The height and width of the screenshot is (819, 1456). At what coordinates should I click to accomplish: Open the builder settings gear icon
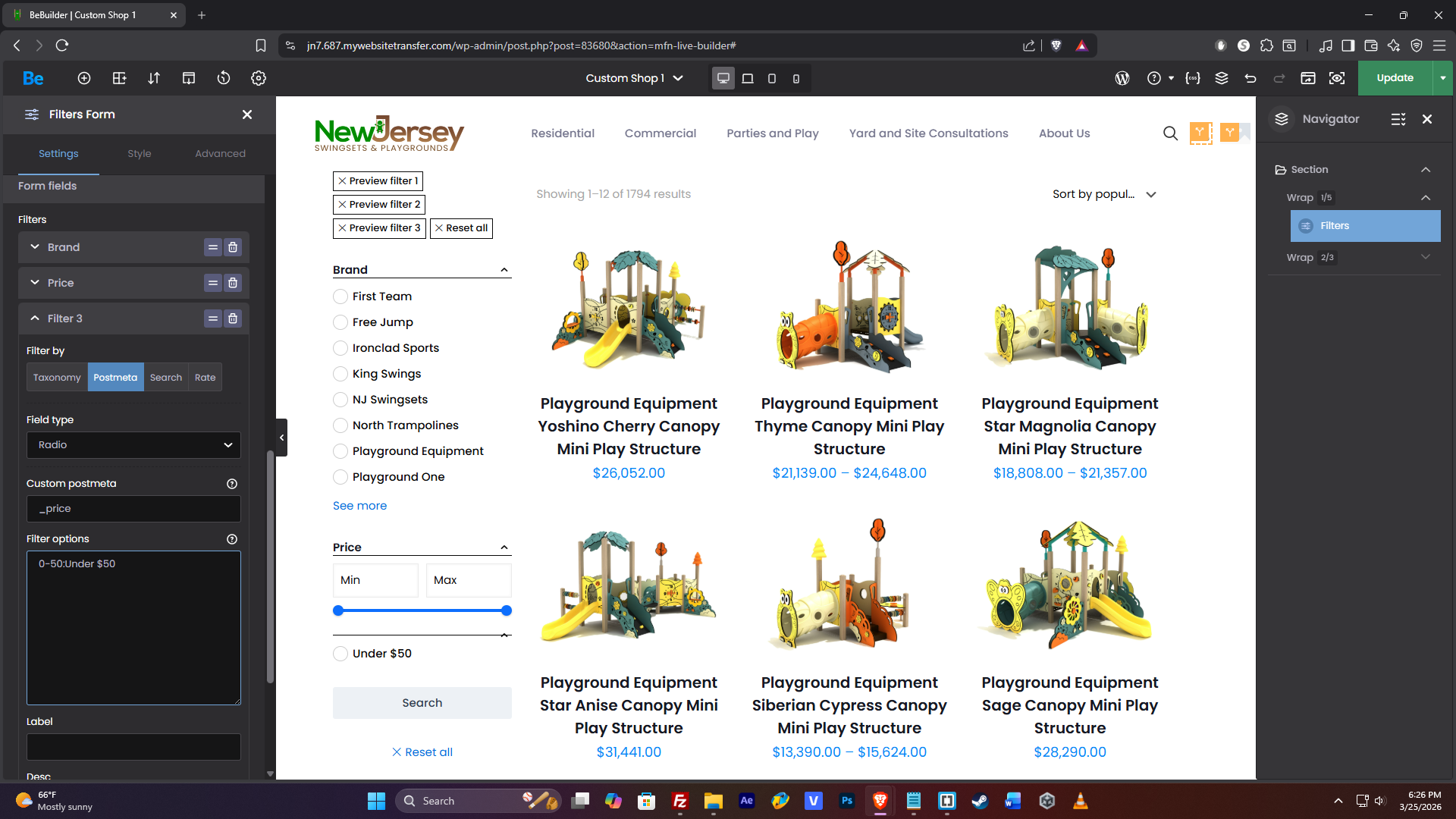coord(259,78)
